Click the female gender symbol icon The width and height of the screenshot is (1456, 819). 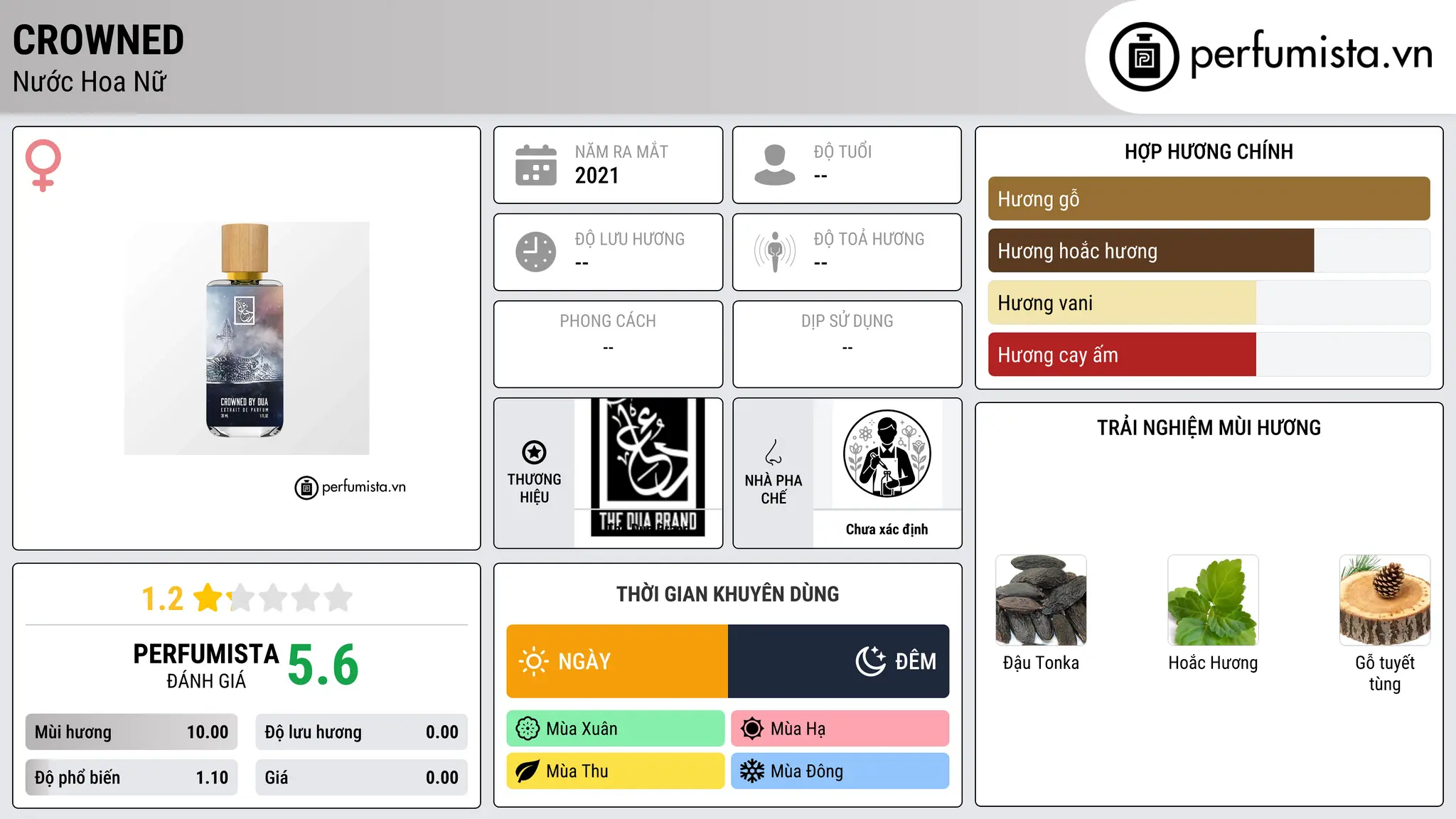43,165
